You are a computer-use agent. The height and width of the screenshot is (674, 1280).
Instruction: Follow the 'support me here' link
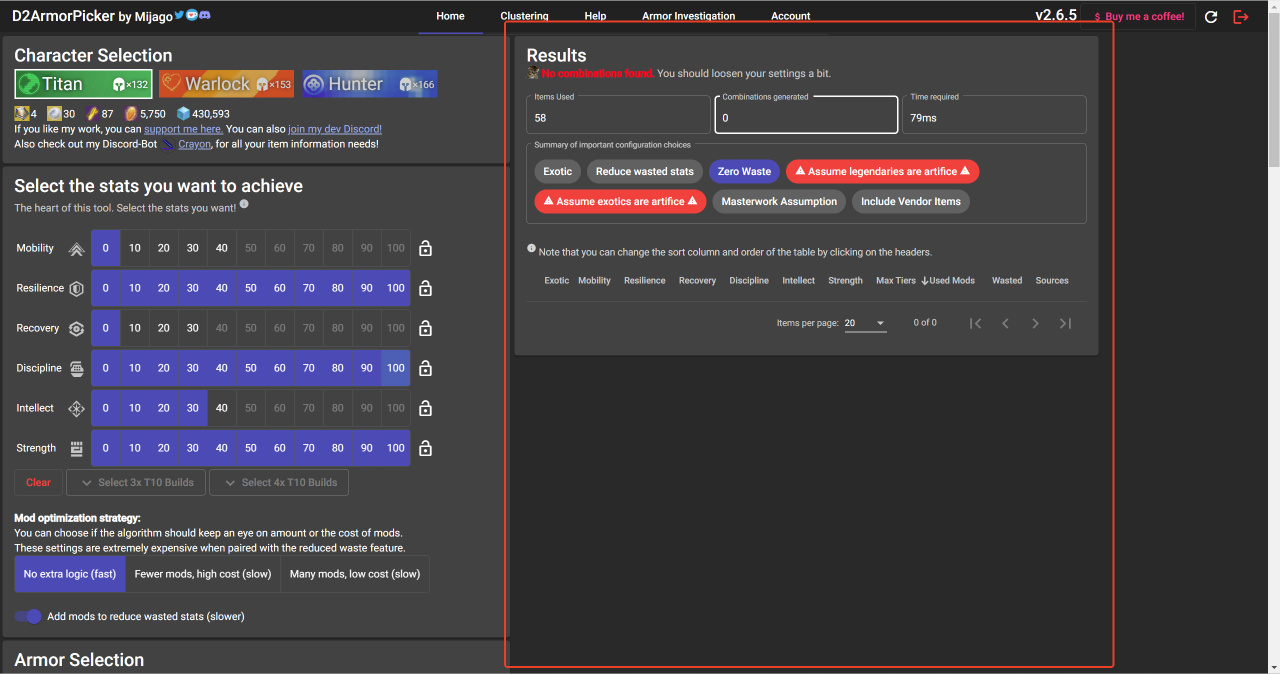click(x=183, y=129)
